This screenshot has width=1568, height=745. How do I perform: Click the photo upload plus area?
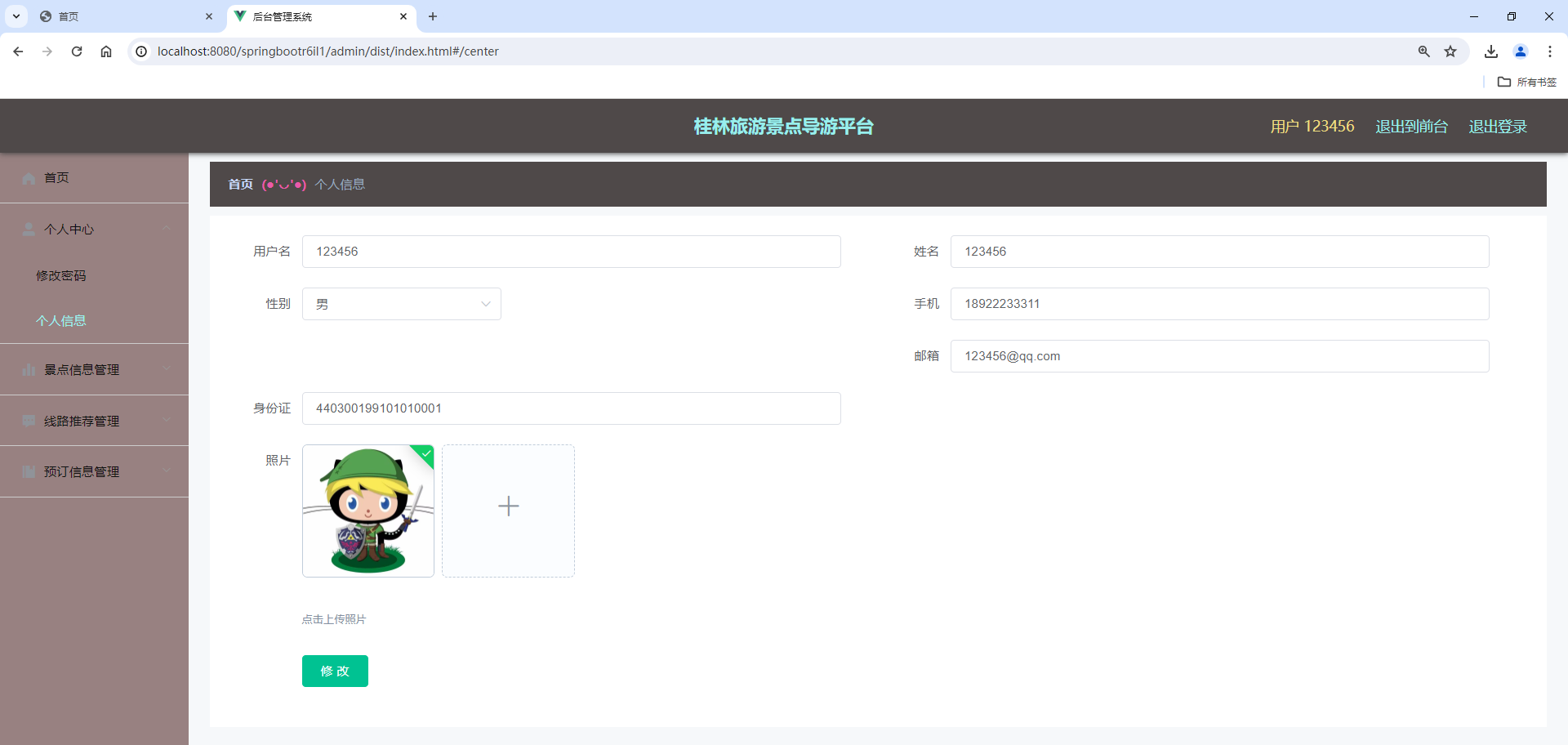pos(508,507)
